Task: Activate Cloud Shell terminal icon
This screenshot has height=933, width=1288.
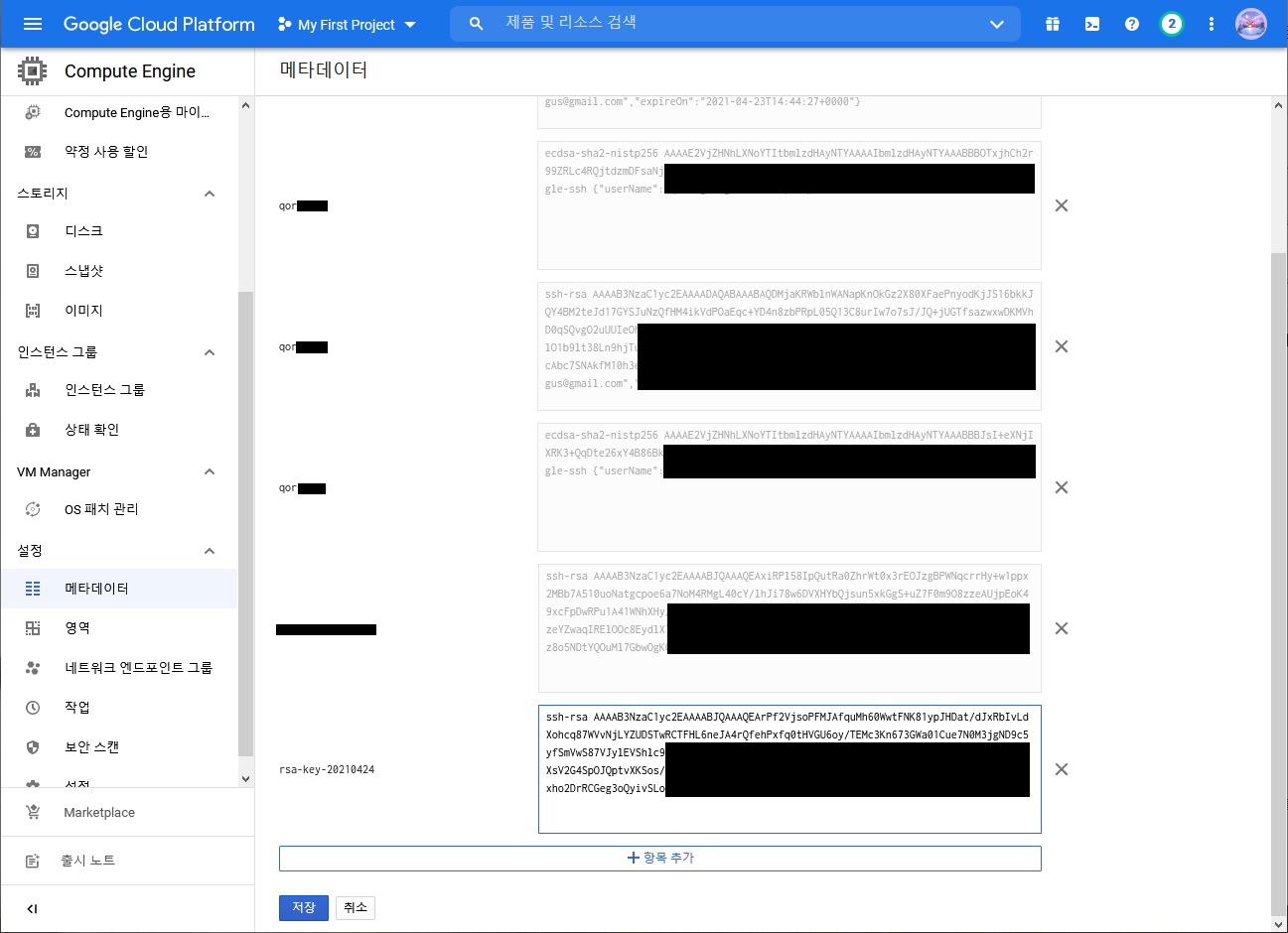Action: [x=1092, y=24]
